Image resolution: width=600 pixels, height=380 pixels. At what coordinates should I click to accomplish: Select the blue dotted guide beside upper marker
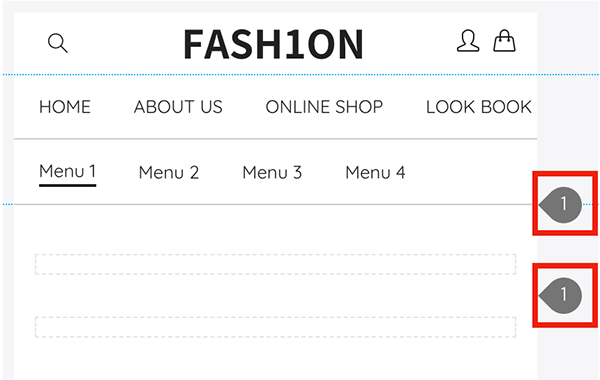pos(590,205)
